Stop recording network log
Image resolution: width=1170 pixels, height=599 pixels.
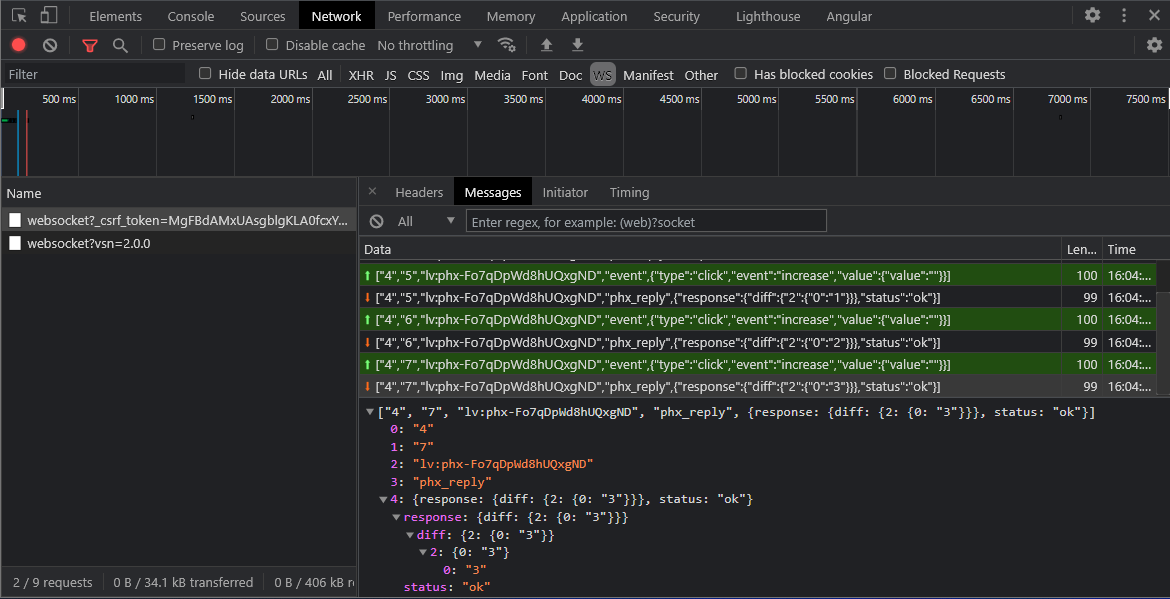pyautogui.click(x=16, y=45)
